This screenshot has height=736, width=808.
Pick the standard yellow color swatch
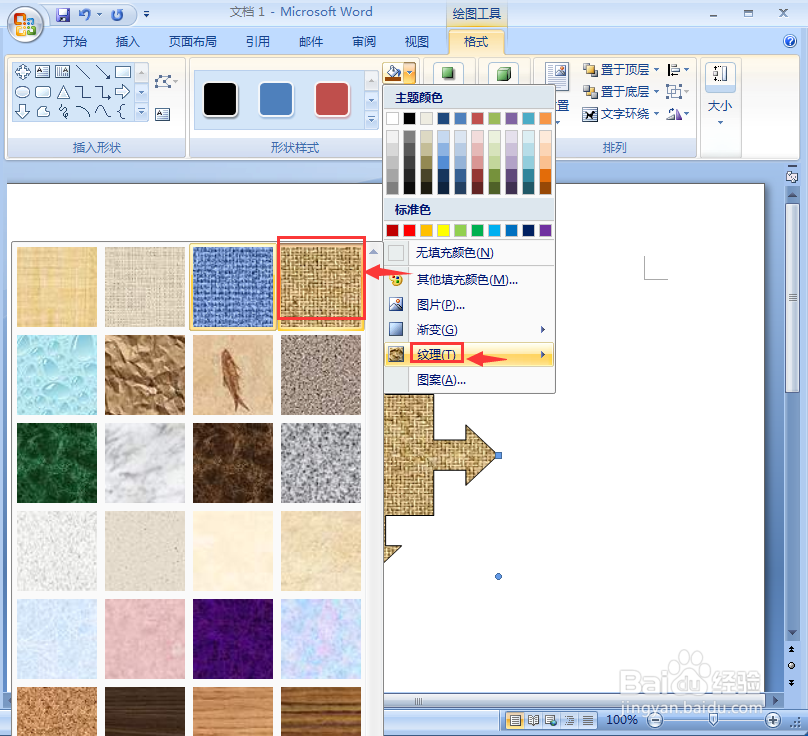click(x=443, y=230)
